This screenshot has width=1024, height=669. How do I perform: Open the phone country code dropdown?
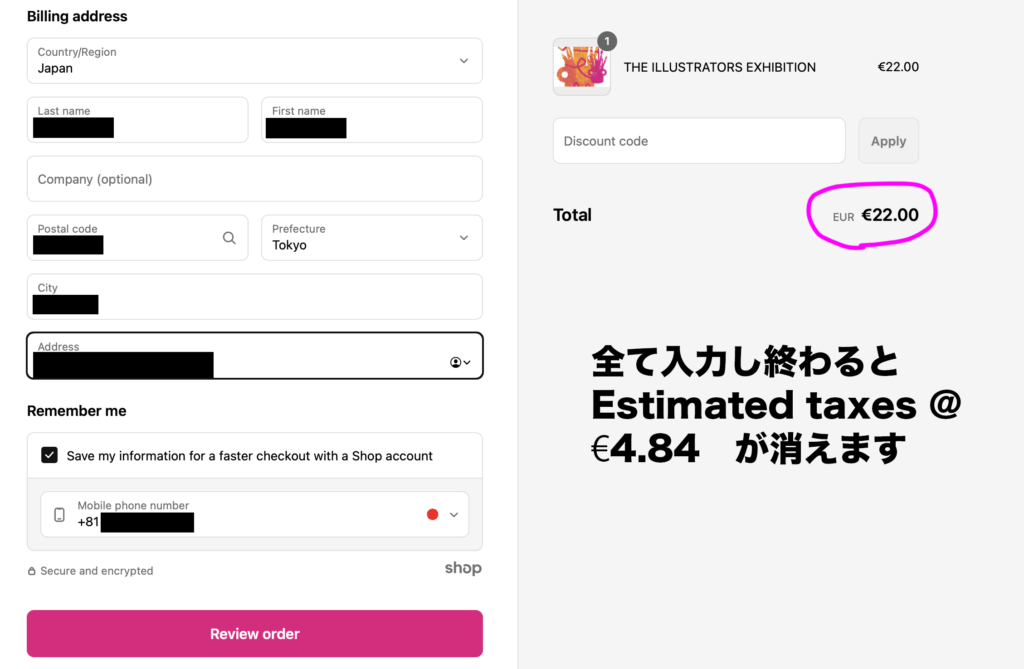click(443, 515)
